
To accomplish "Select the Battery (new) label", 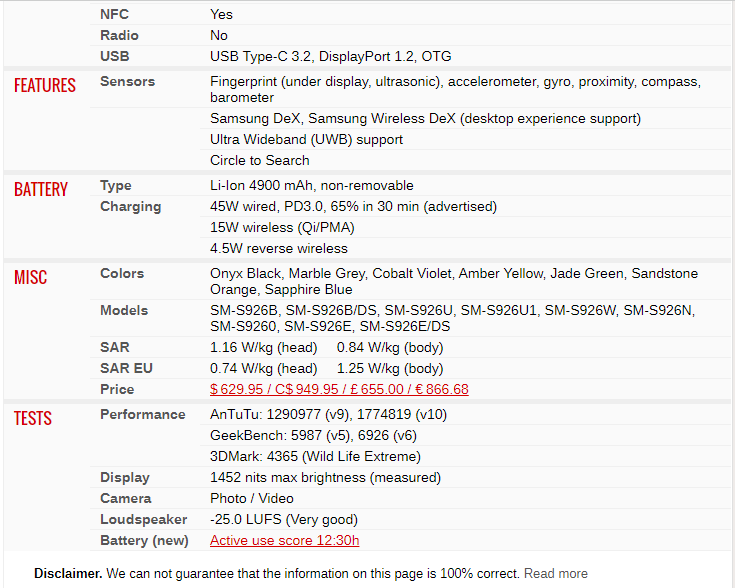I will point(144,541).
